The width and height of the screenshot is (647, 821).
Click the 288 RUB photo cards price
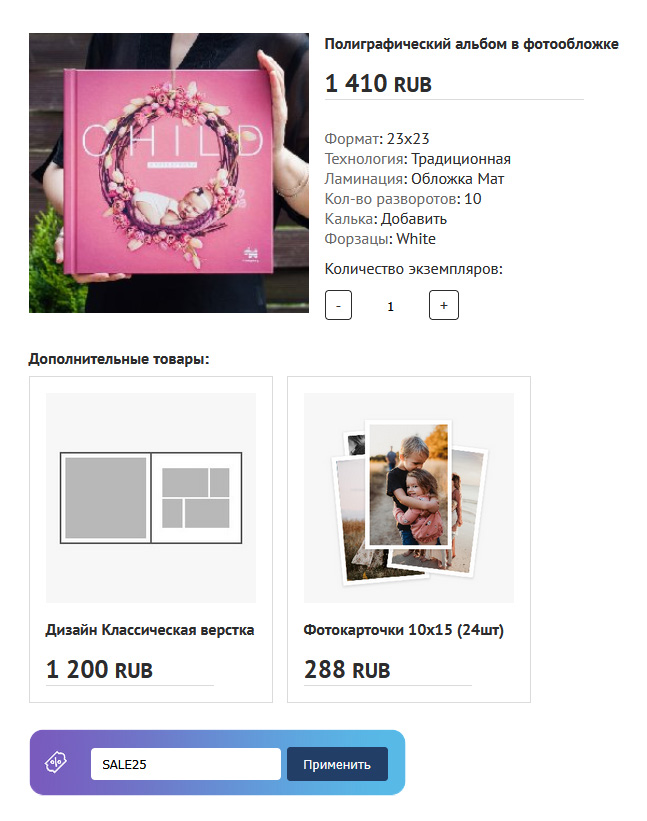[x=347, y=670]
